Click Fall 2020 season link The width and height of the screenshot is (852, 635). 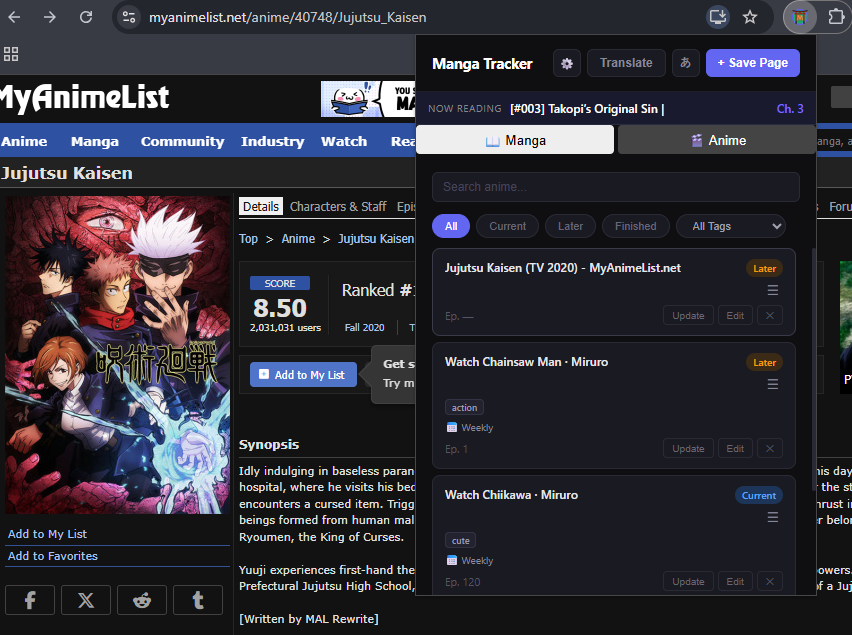click(365, 328)
